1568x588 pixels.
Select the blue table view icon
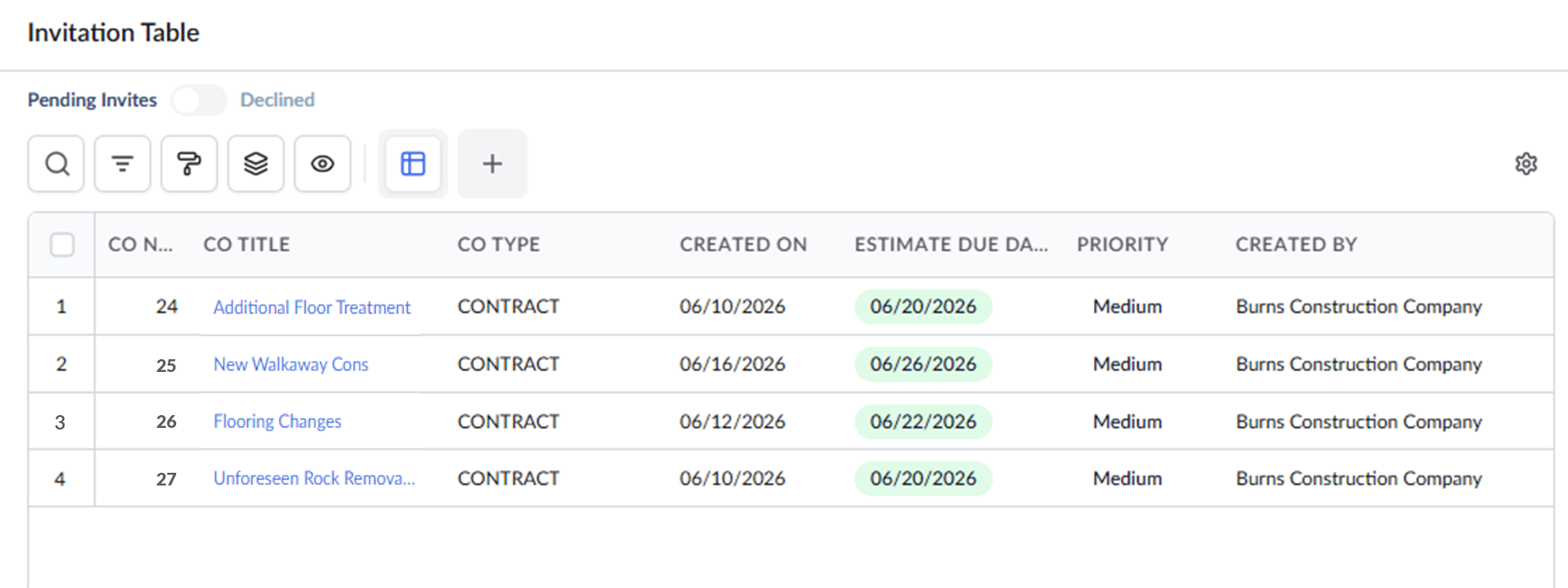(x=413, y=164)
